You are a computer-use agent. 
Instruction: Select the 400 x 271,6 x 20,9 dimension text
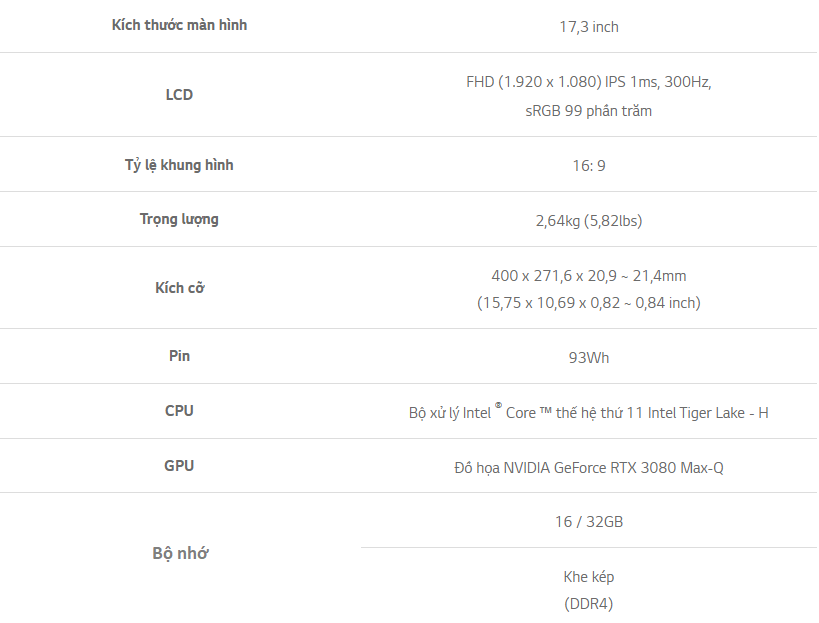click(x=554, y=276)
